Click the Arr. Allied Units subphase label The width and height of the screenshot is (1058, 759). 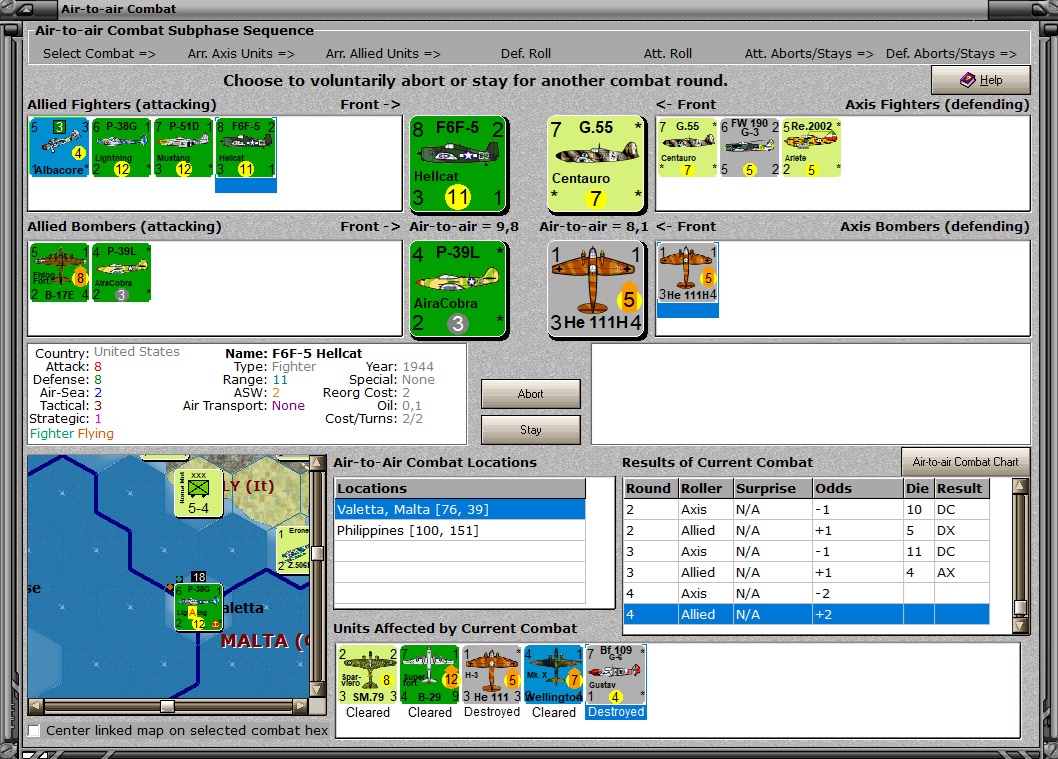pyautogui.click(x=383, y=53)
